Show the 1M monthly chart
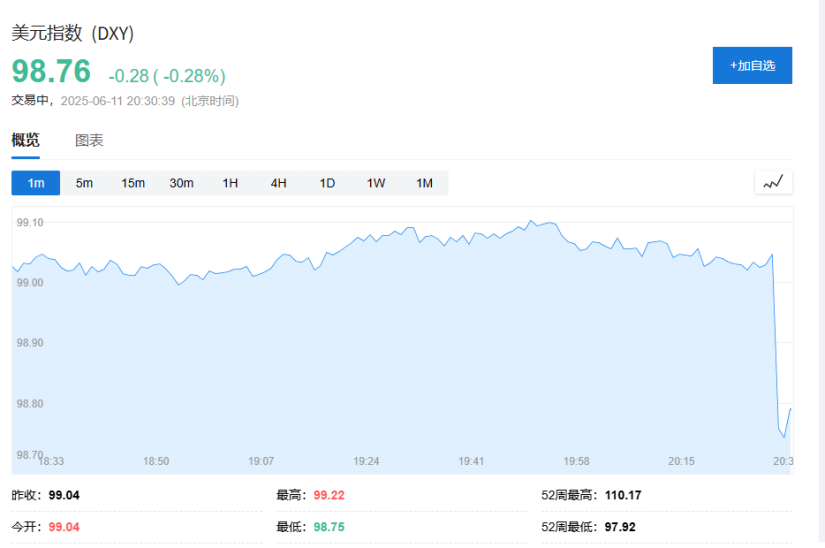This screenshot has width=825, height=548. pos(424,183)
